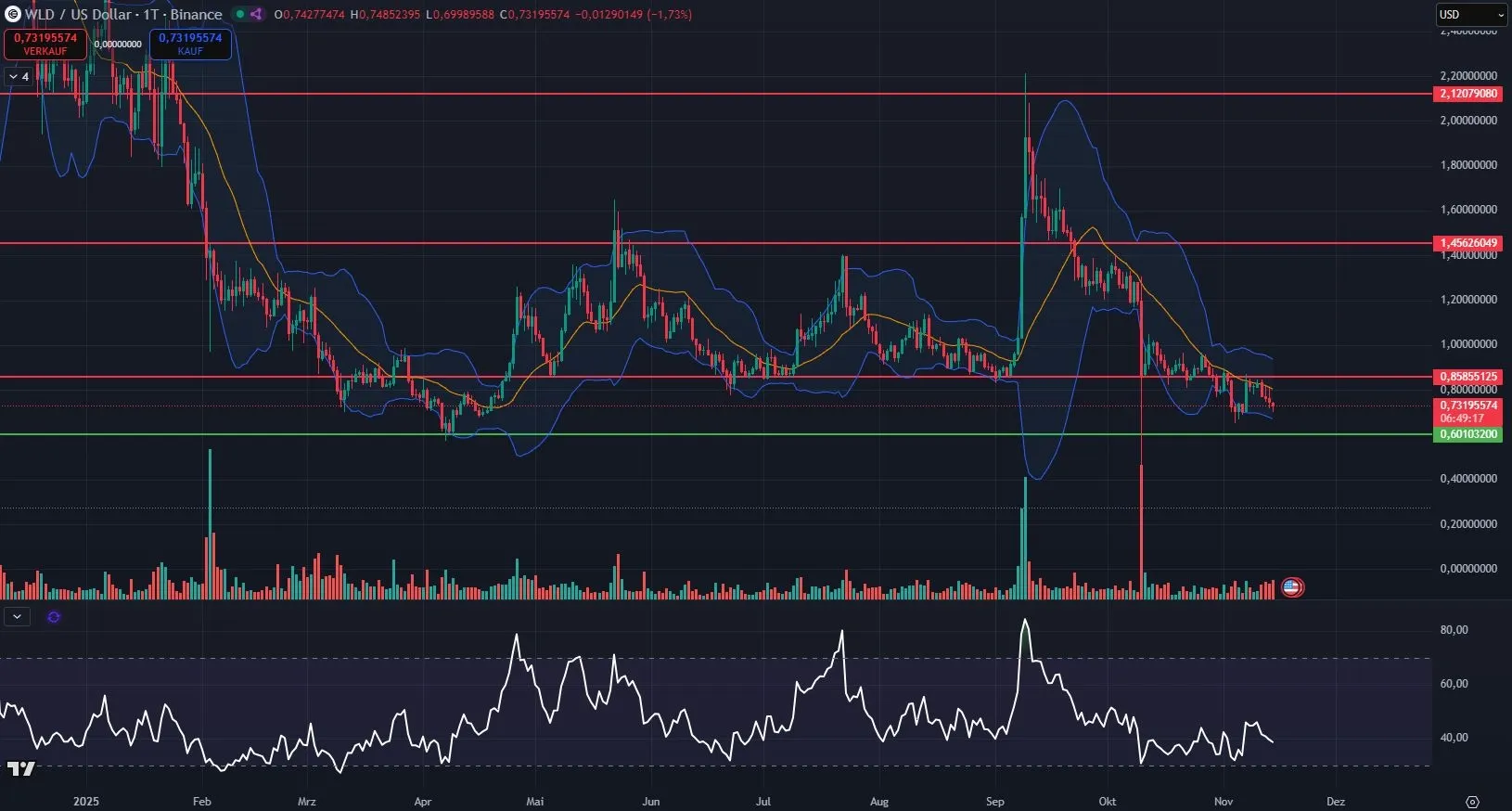The image size is (1512, 811).
Task: Click the spread value 0,00000000
Action: click(118, 44)
